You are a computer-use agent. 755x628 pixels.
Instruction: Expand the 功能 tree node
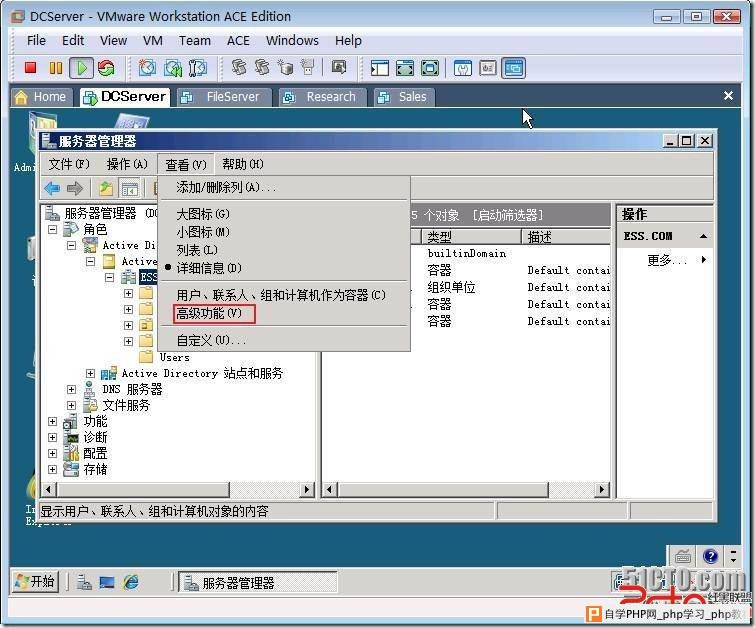[52, 421]
